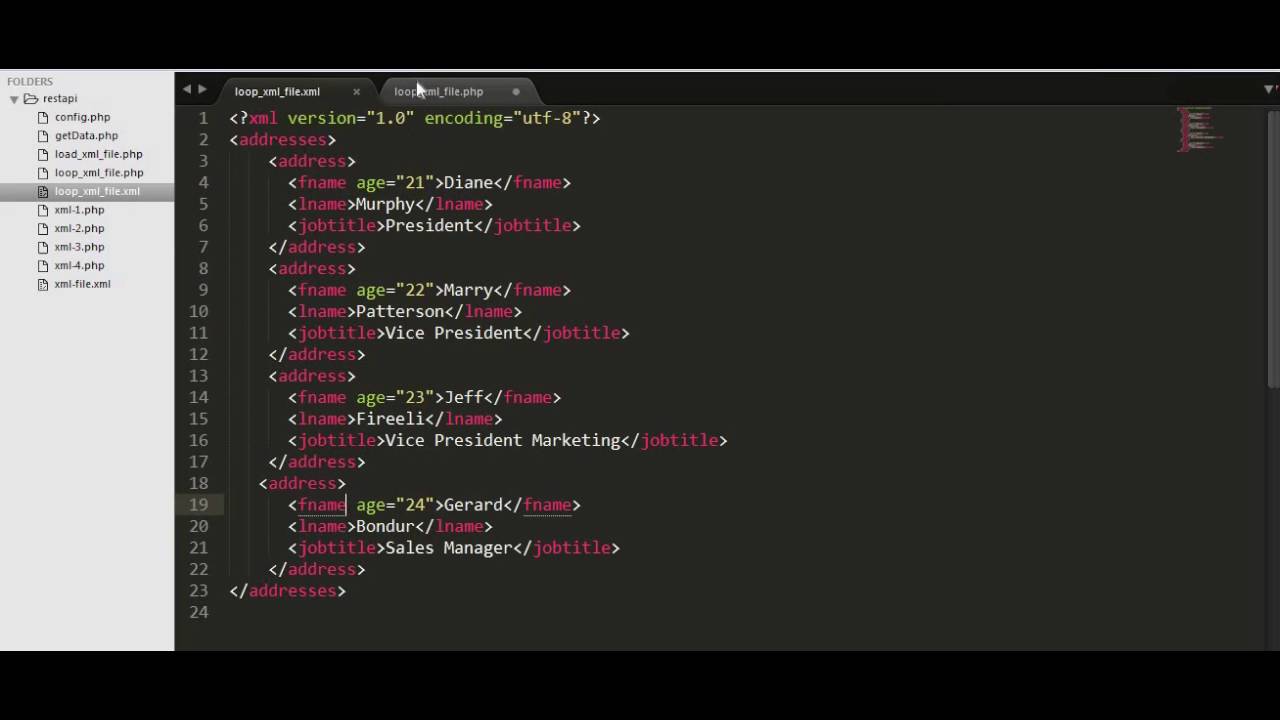Close the loop_xml_file.xml tab

point(356,92)
